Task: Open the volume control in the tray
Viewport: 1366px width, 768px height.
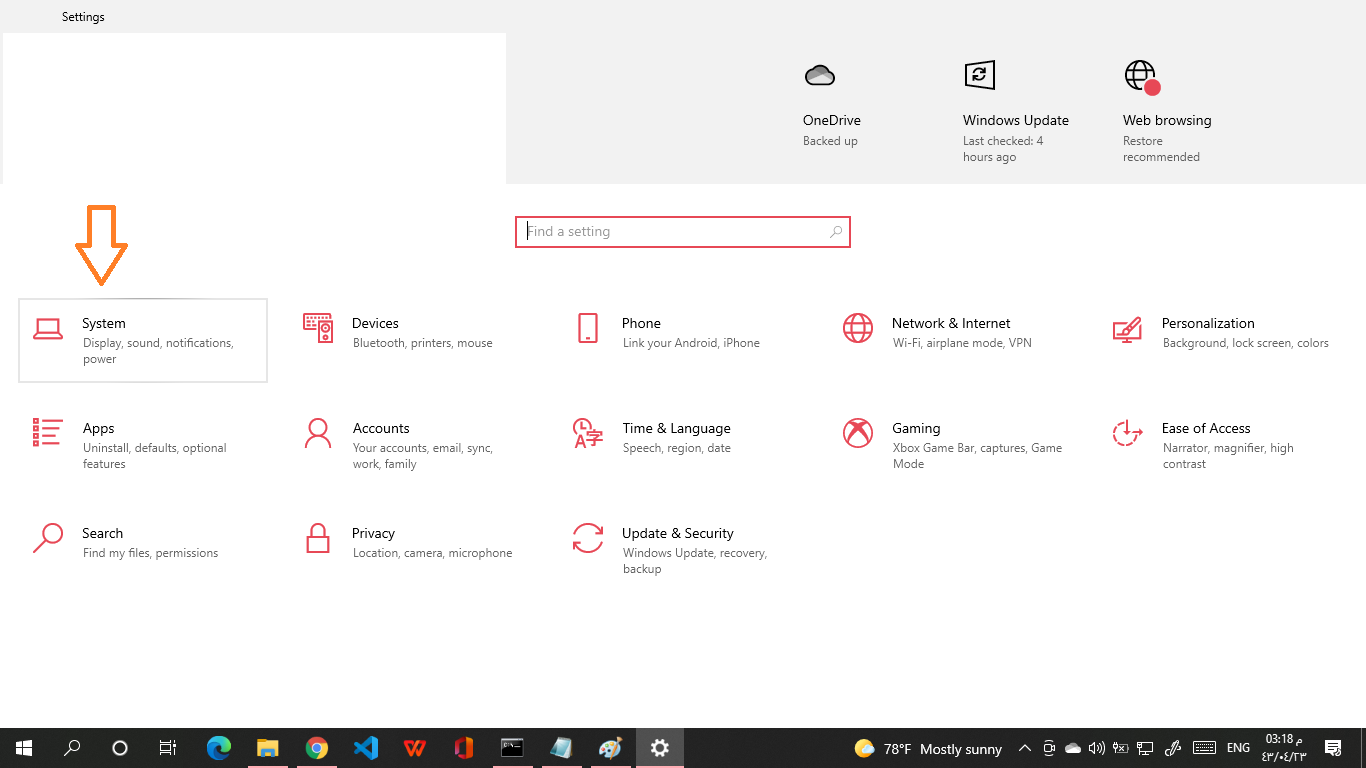Action: tap(1097, 748)
